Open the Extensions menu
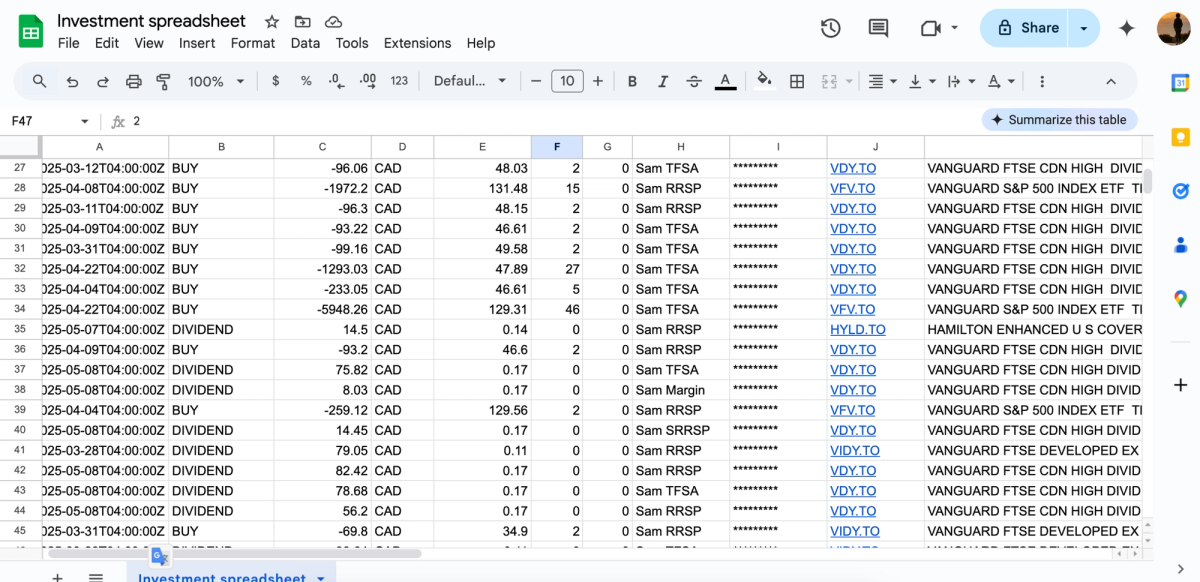 point(417,43)
